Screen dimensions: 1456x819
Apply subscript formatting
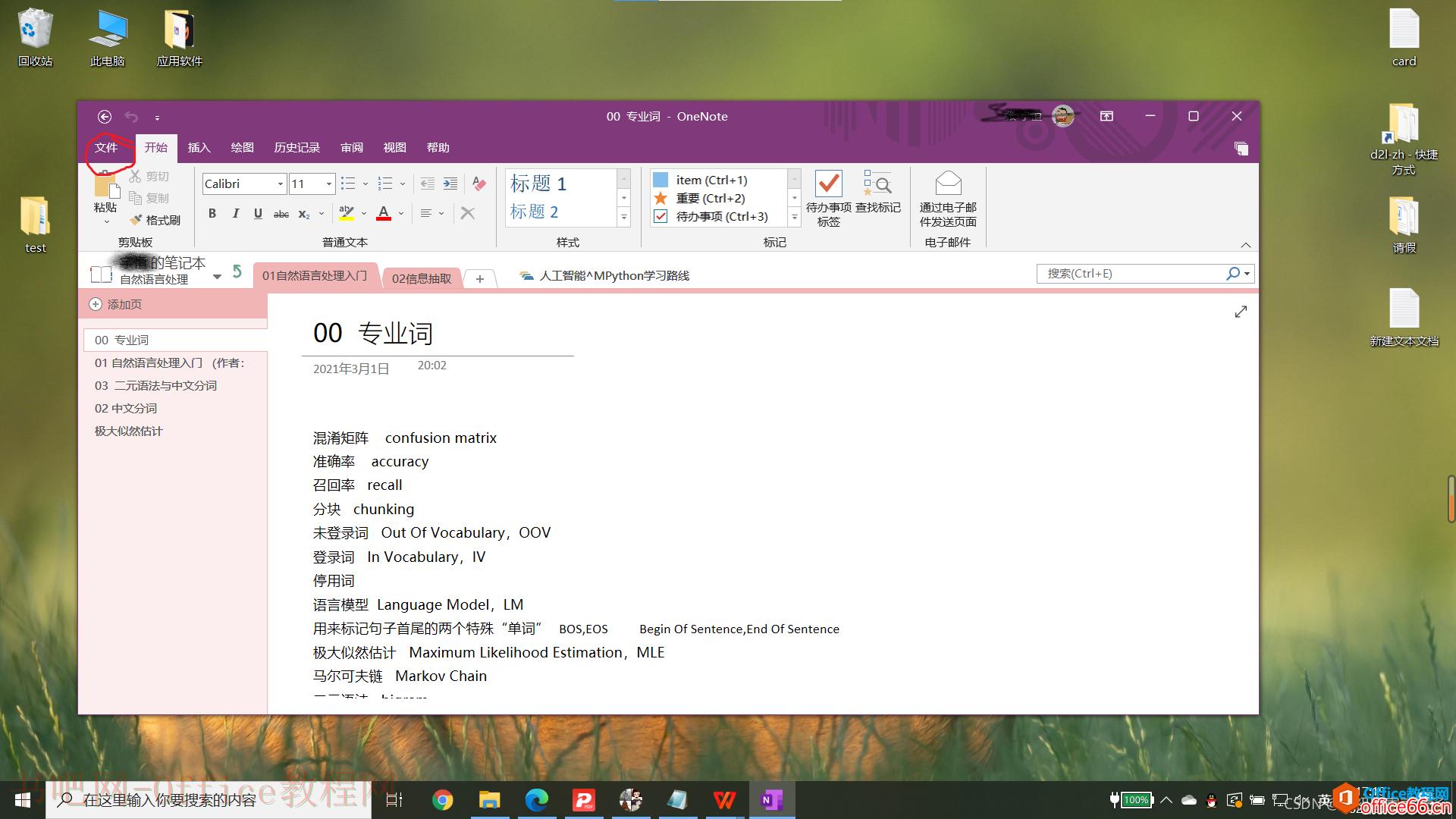point(304,214)
